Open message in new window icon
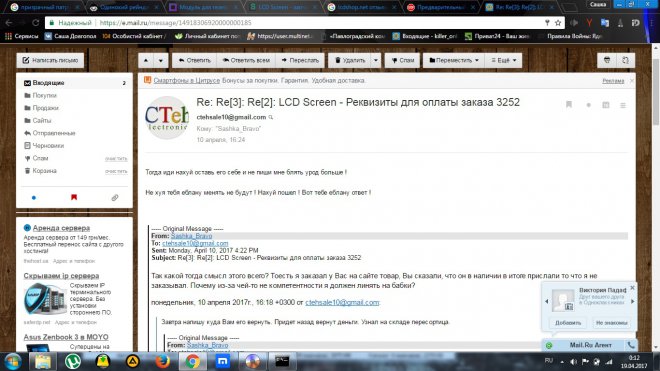The height and width of the screenshot is (371, 660). [625, 60]
